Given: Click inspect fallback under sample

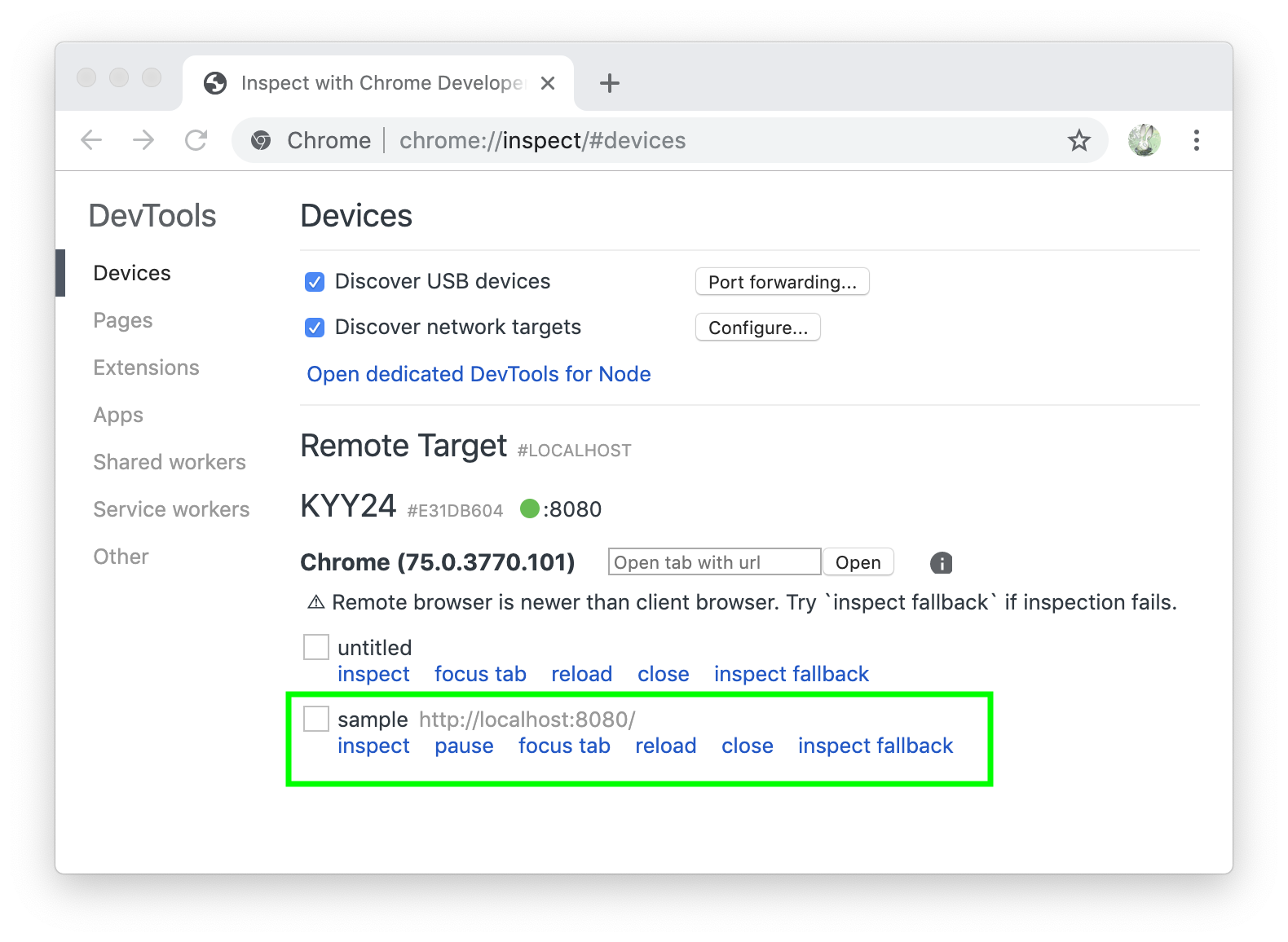Looking at the screenshot, I should pos(876,746).
